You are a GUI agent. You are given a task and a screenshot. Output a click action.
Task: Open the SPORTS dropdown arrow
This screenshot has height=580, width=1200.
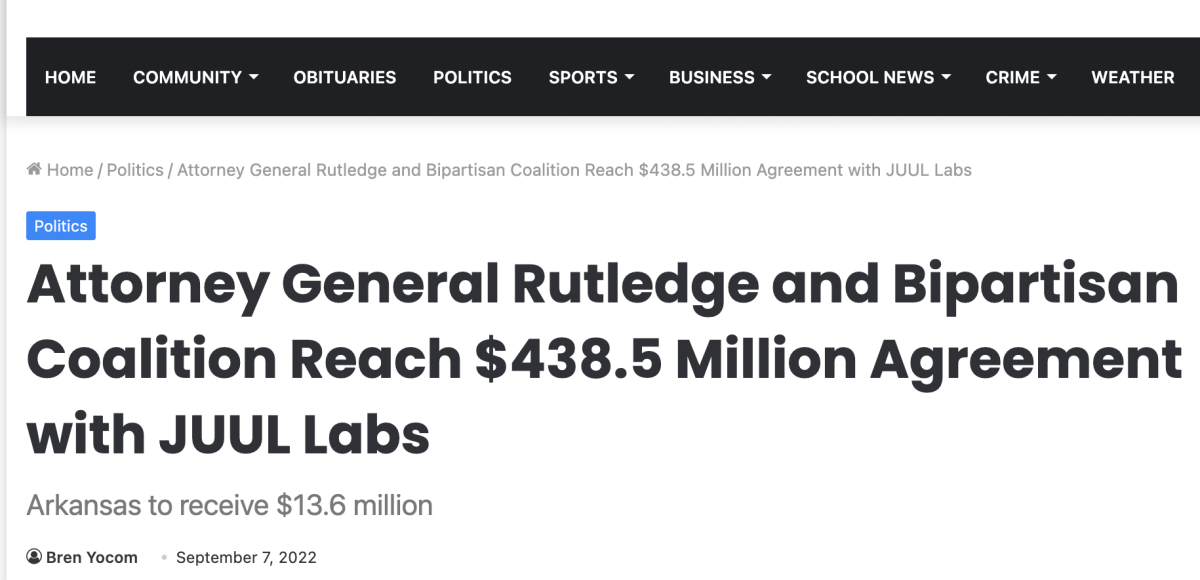click(629, 77)
